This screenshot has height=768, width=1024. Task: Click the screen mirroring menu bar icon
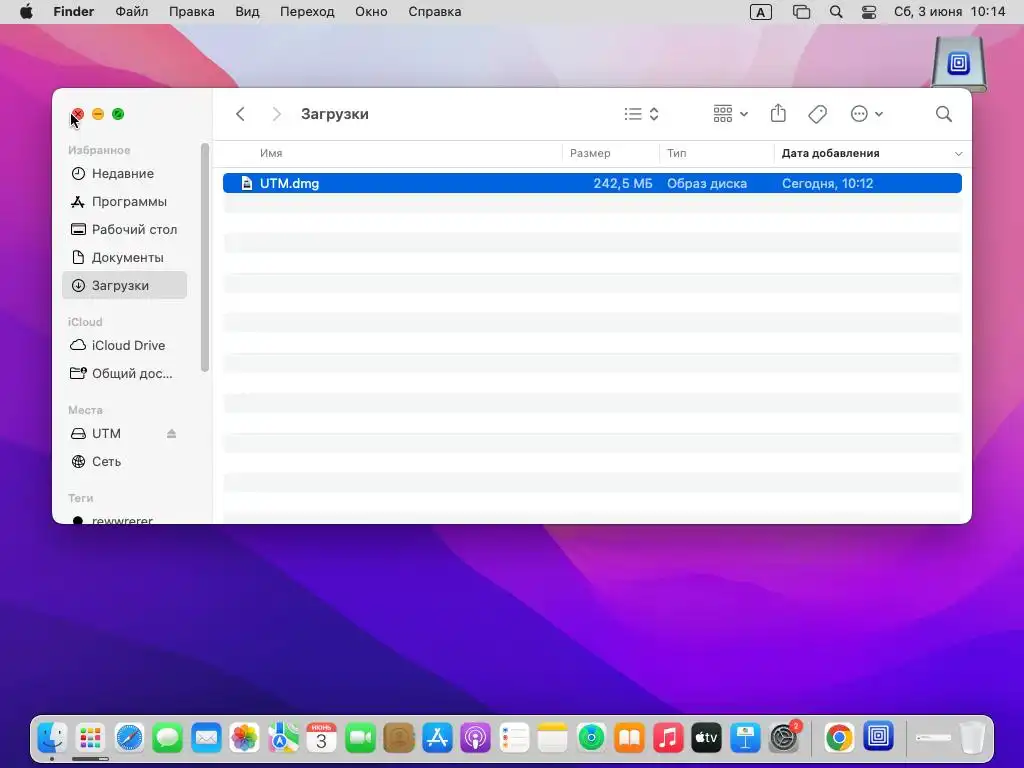[x=801, y=12]
